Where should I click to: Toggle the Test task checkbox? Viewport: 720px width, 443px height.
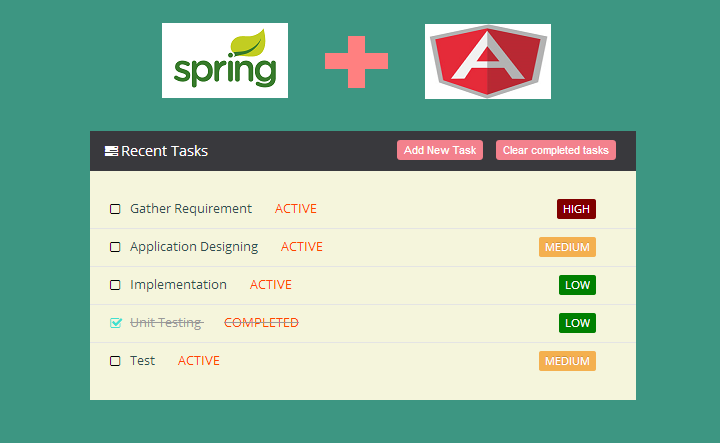(115, 361)
